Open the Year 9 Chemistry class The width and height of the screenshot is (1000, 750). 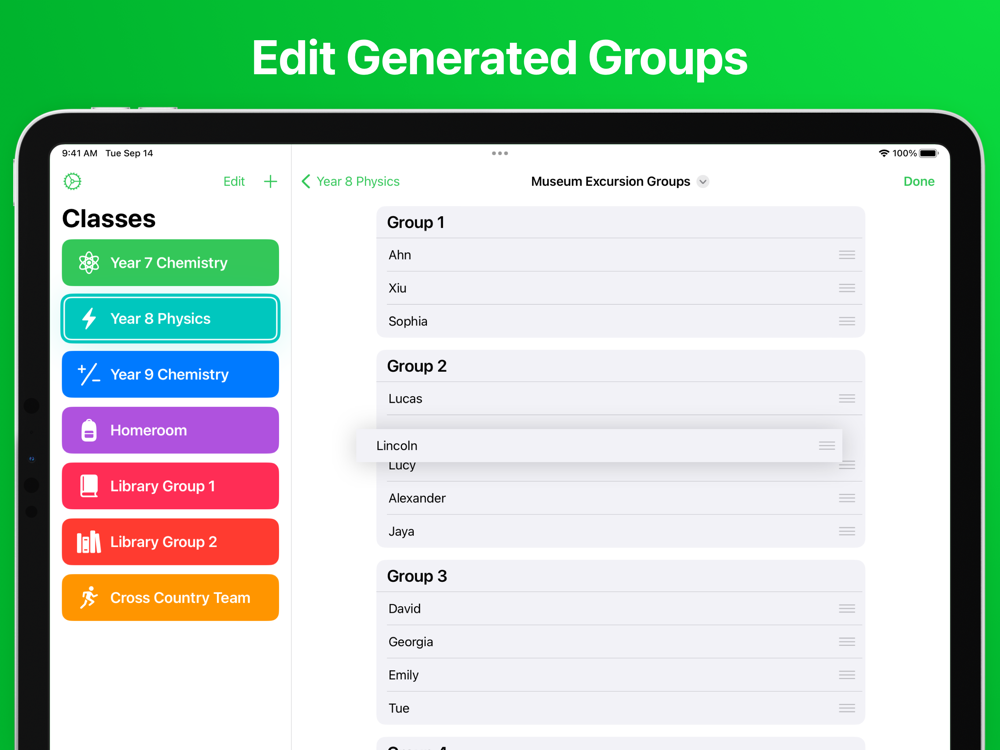point(170,374)
